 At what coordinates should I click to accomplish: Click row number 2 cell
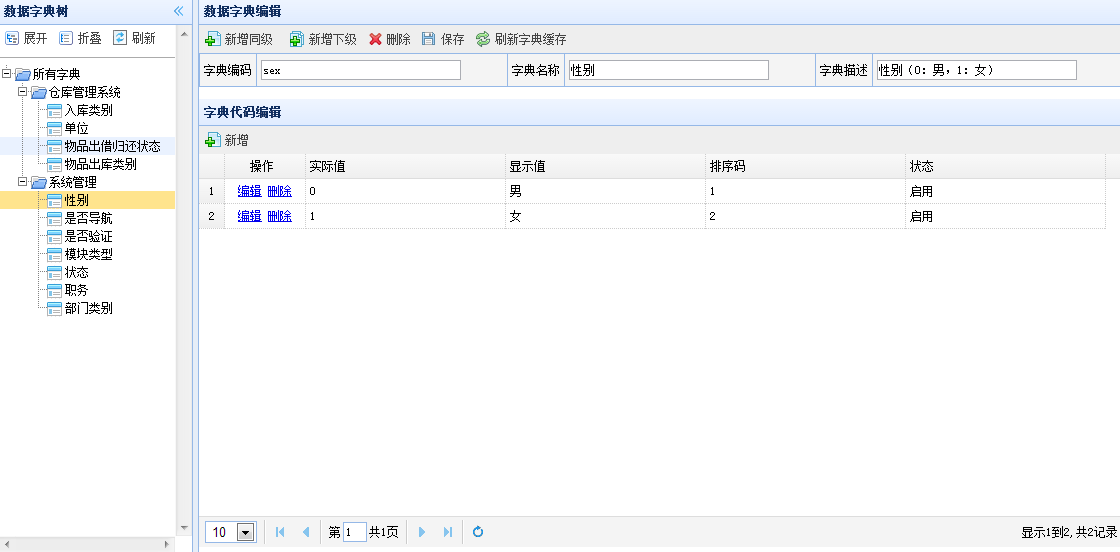point(211,216)
